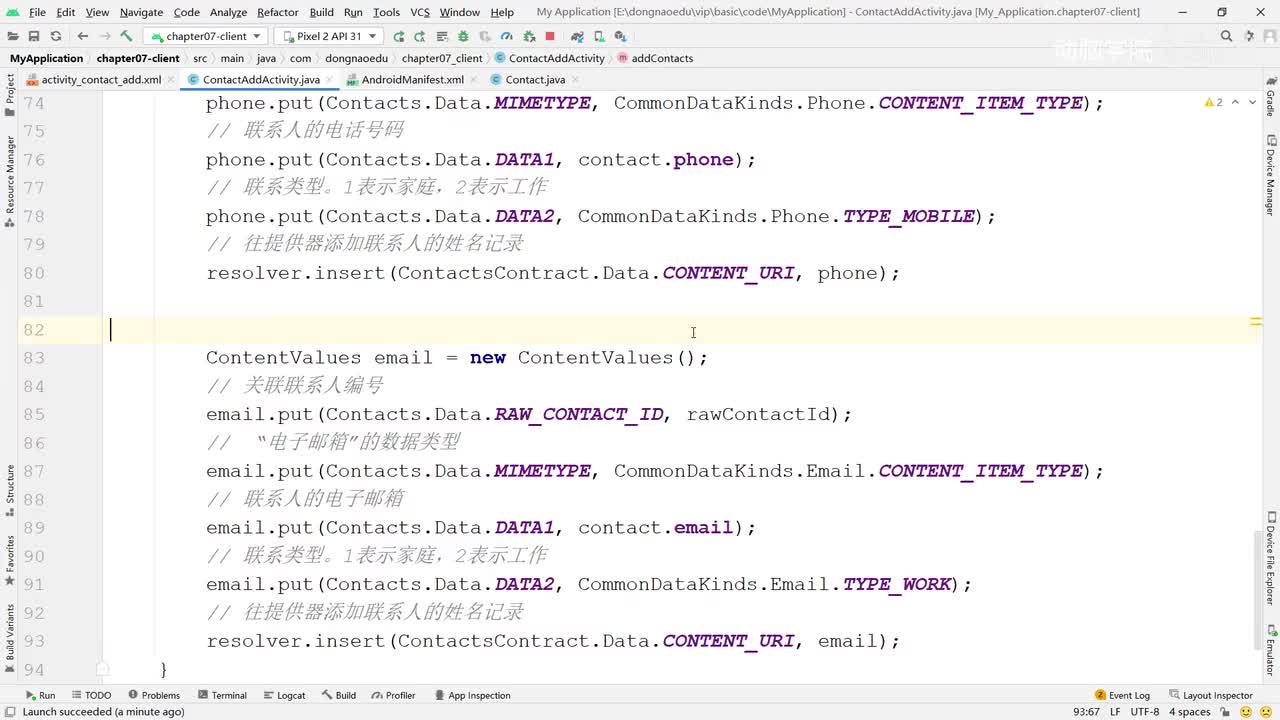This screenshot has height=720, width=1280.
Task: Open the Event Log
Action: point(1122,695)
